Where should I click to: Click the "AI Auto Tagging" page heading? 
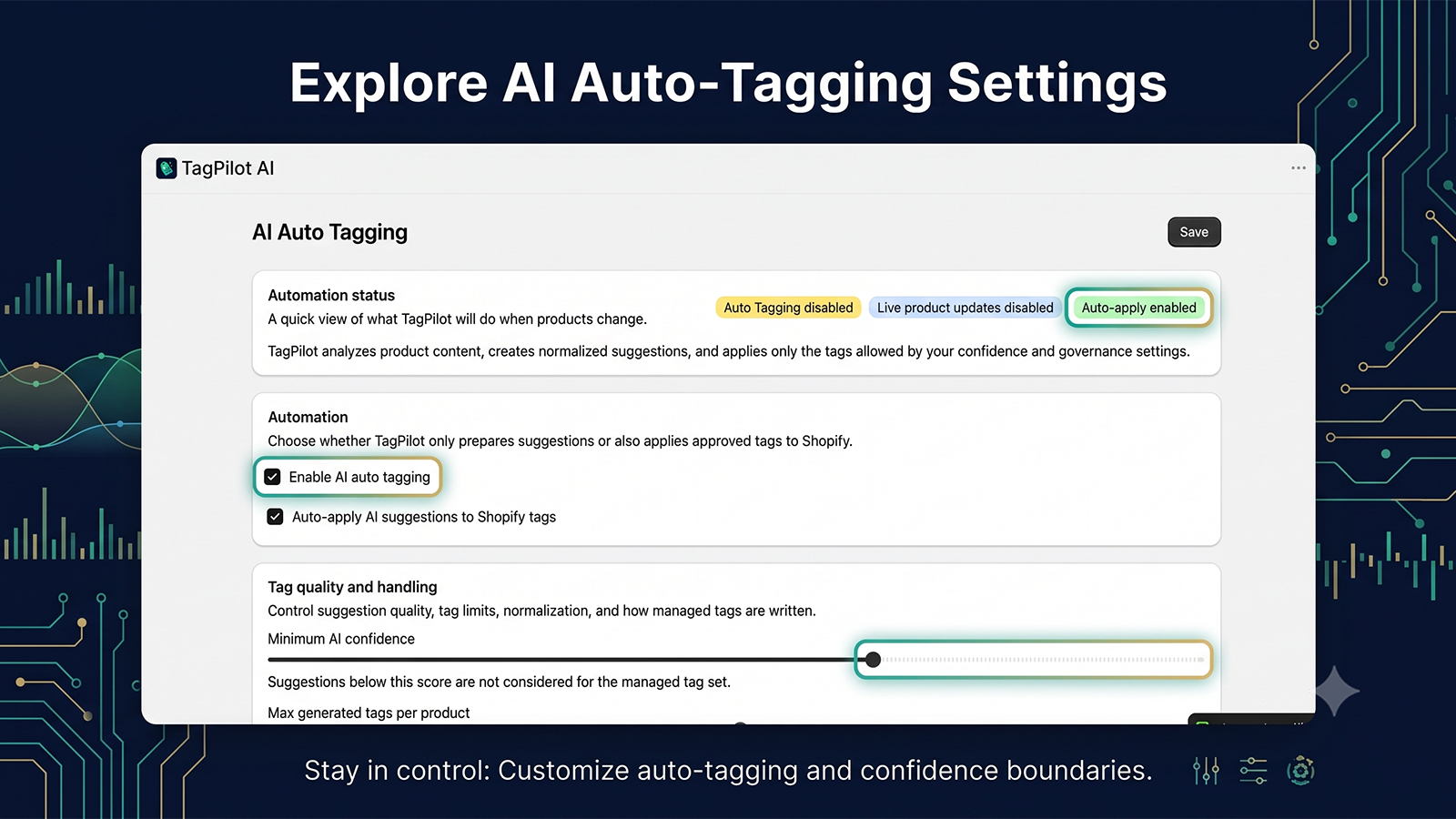tap(330, 232)
